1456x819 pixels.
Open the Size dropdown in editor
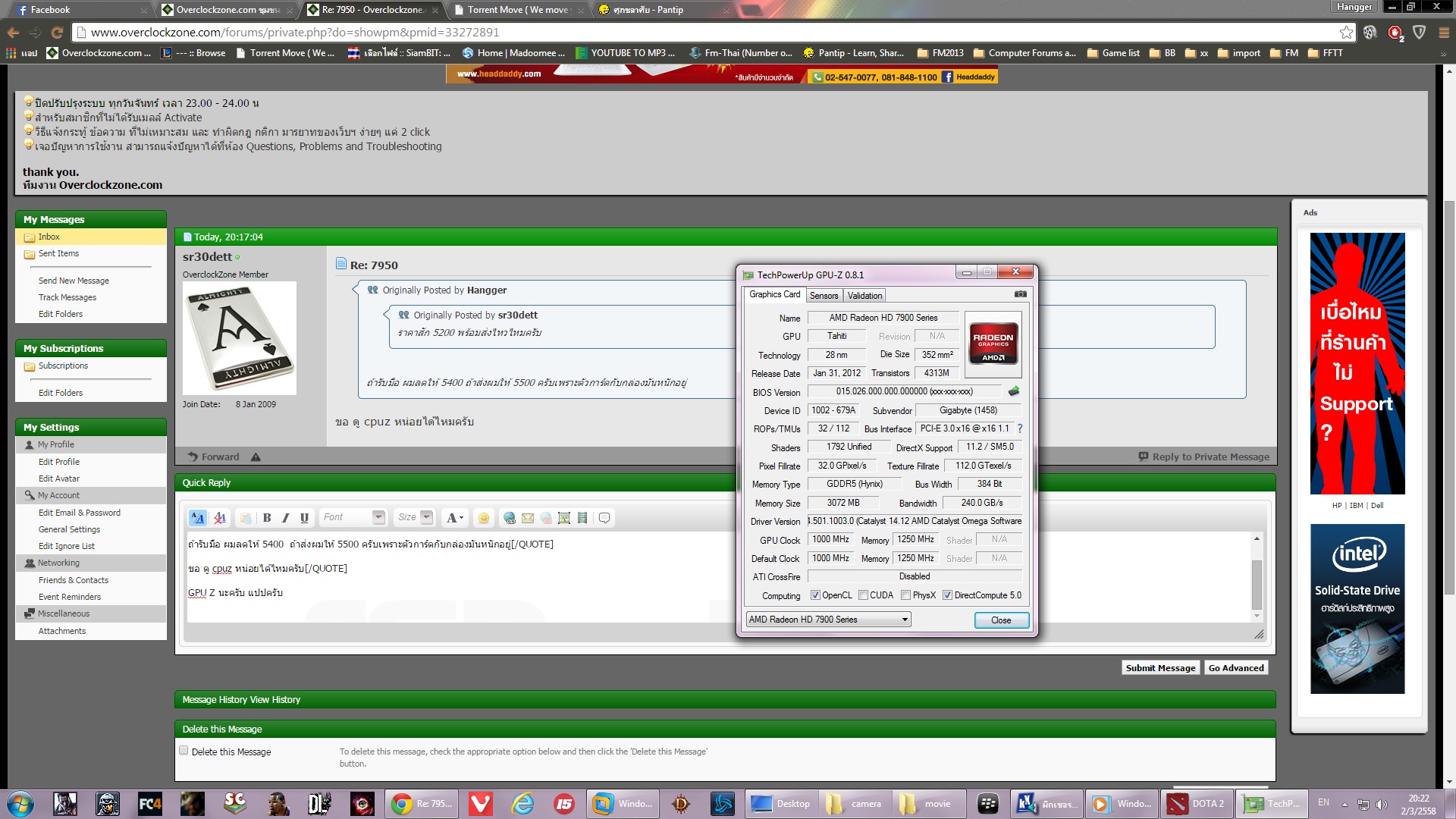(426, 517)
